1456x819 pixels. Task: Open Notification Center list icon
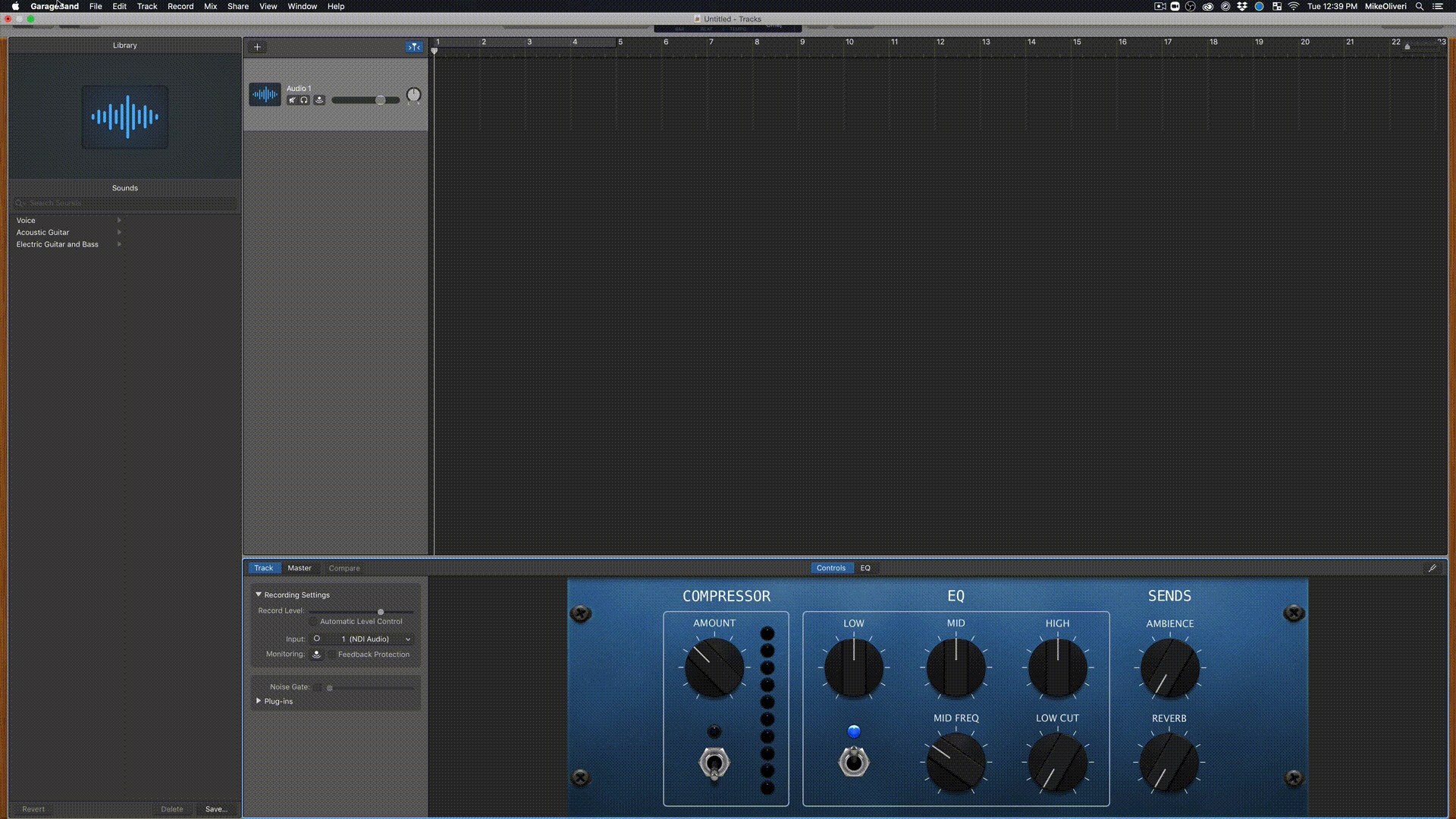pos(1437,6)
